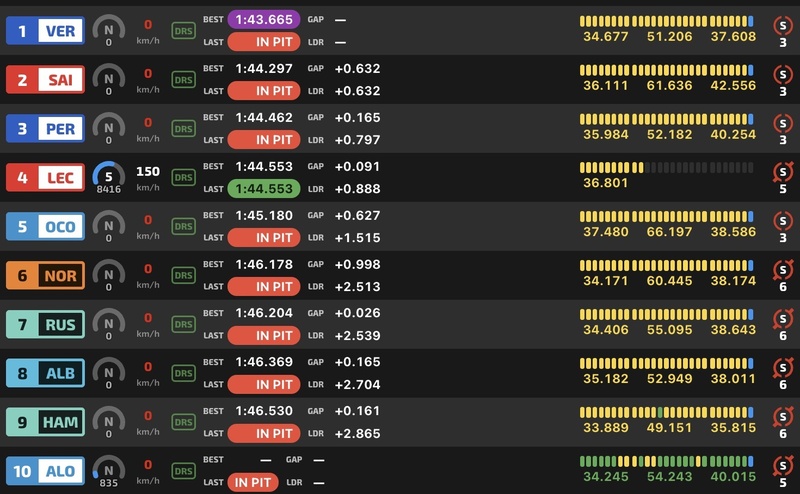Click Hamilton's sector two time 49.151

click(669, 428)
